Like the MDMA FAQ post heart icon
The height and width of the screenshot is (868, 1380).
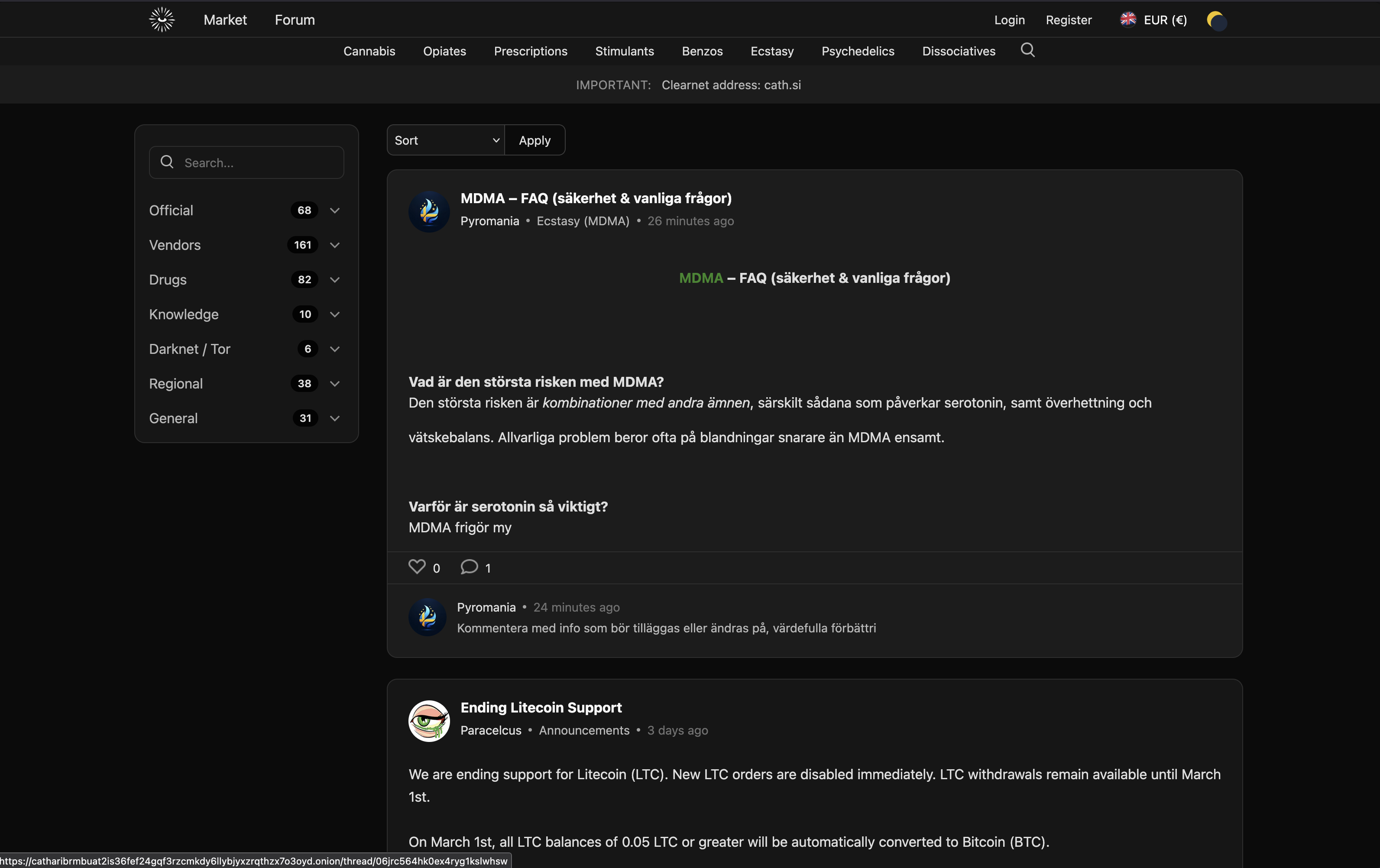tap(417, 567)
